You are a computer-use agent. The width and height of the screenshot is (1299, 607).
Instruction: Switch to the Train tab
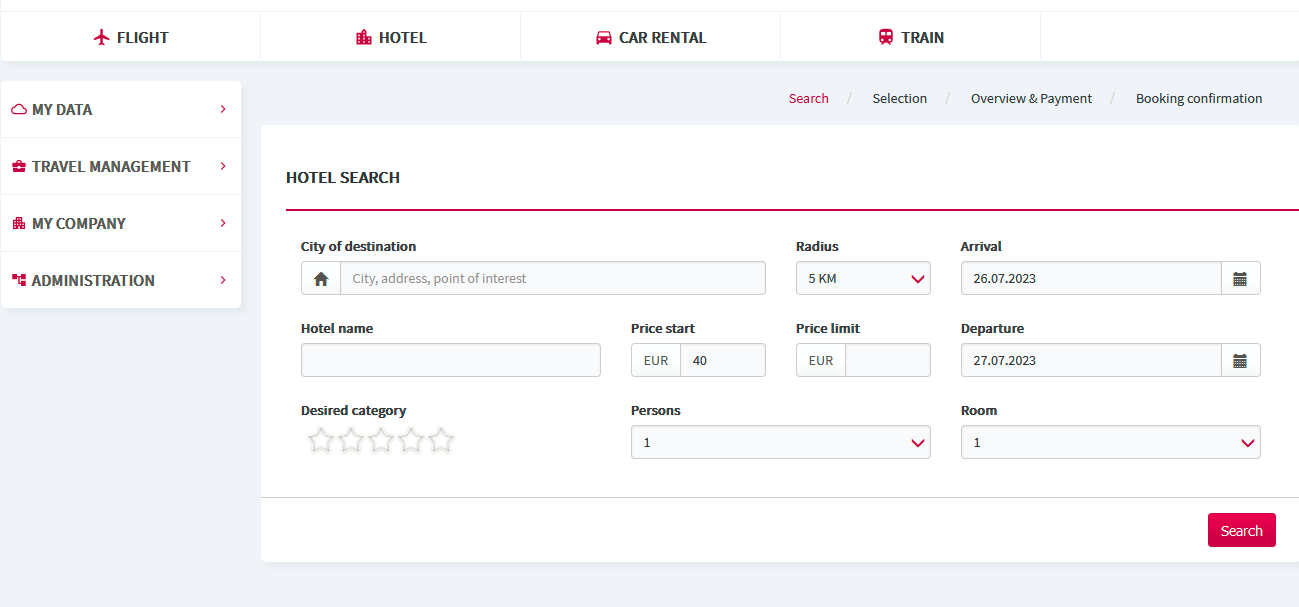point(910,38)
